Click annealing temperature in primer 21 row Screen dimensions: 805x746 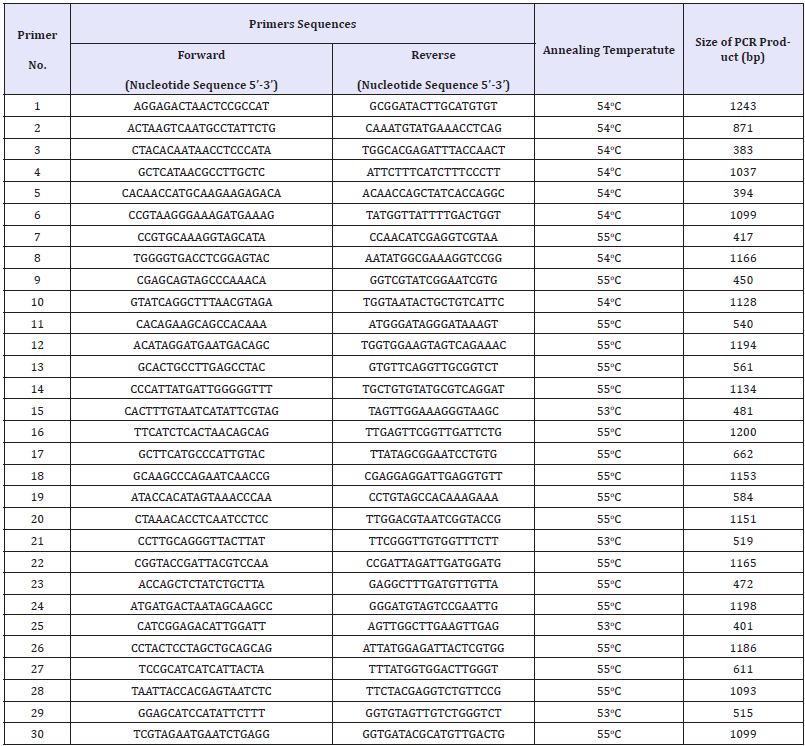coord(608,541)
